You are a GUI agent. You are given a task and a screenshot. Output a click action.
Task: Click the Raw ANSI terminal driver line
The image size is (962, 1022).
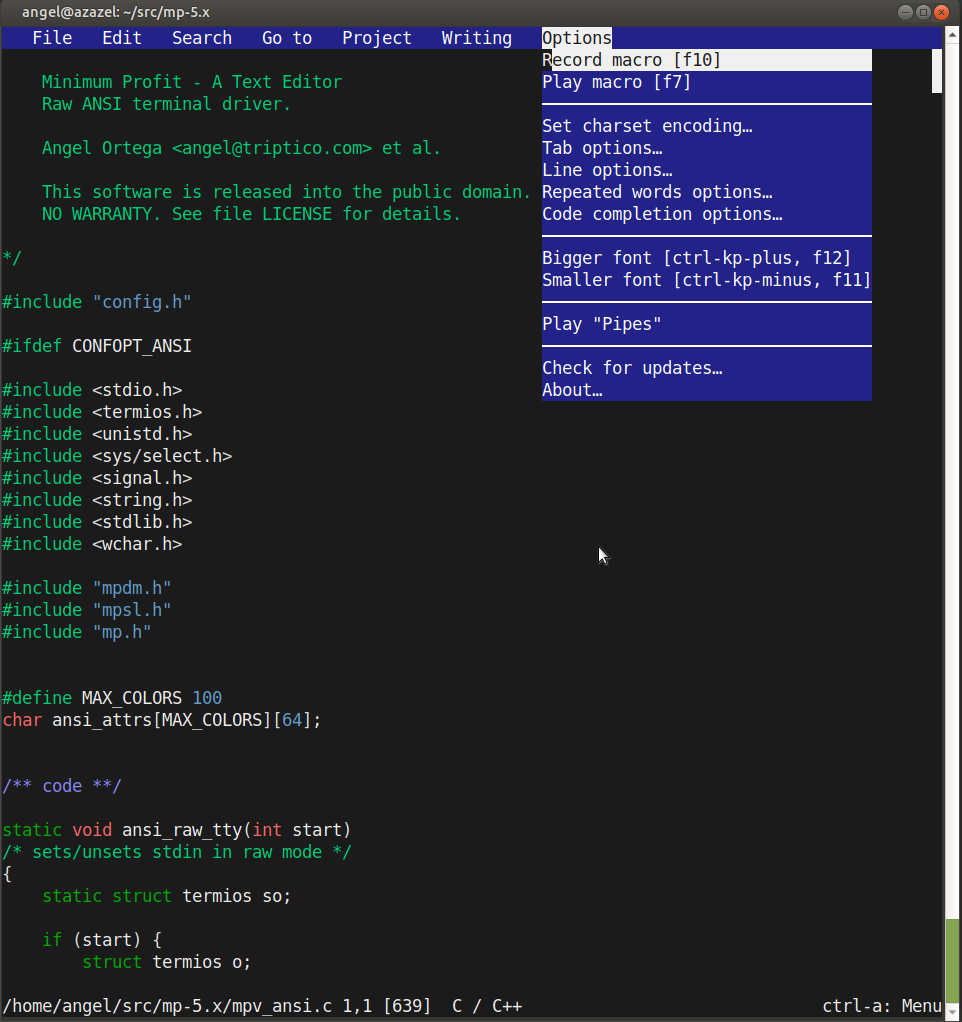click(166, 104)
